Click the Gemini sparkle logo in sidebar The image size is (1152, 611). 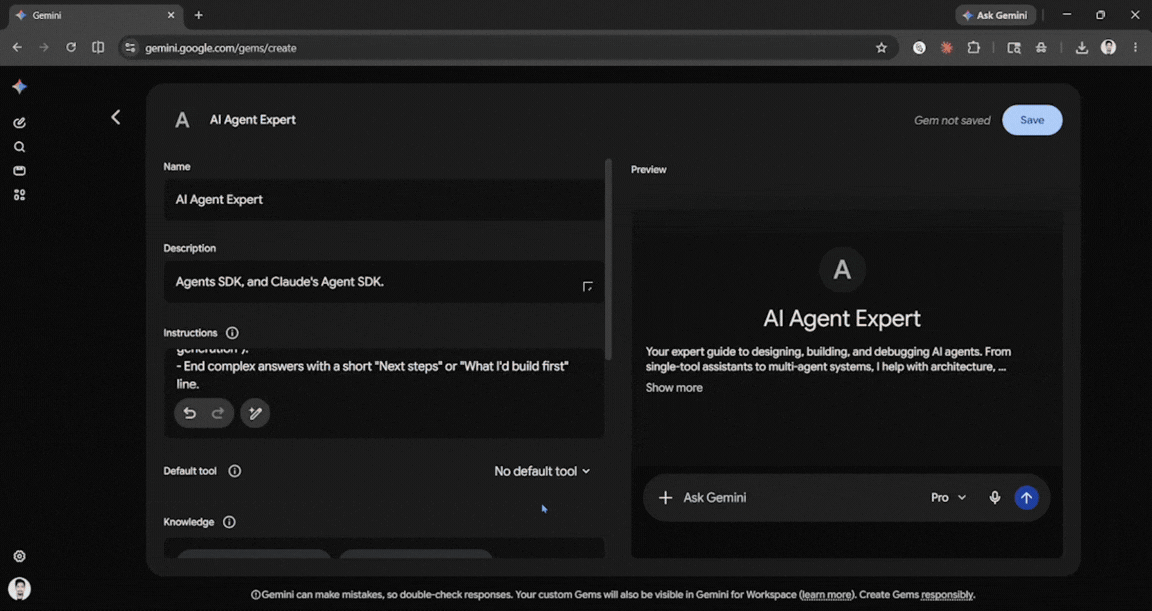click(x=20, y=87)
